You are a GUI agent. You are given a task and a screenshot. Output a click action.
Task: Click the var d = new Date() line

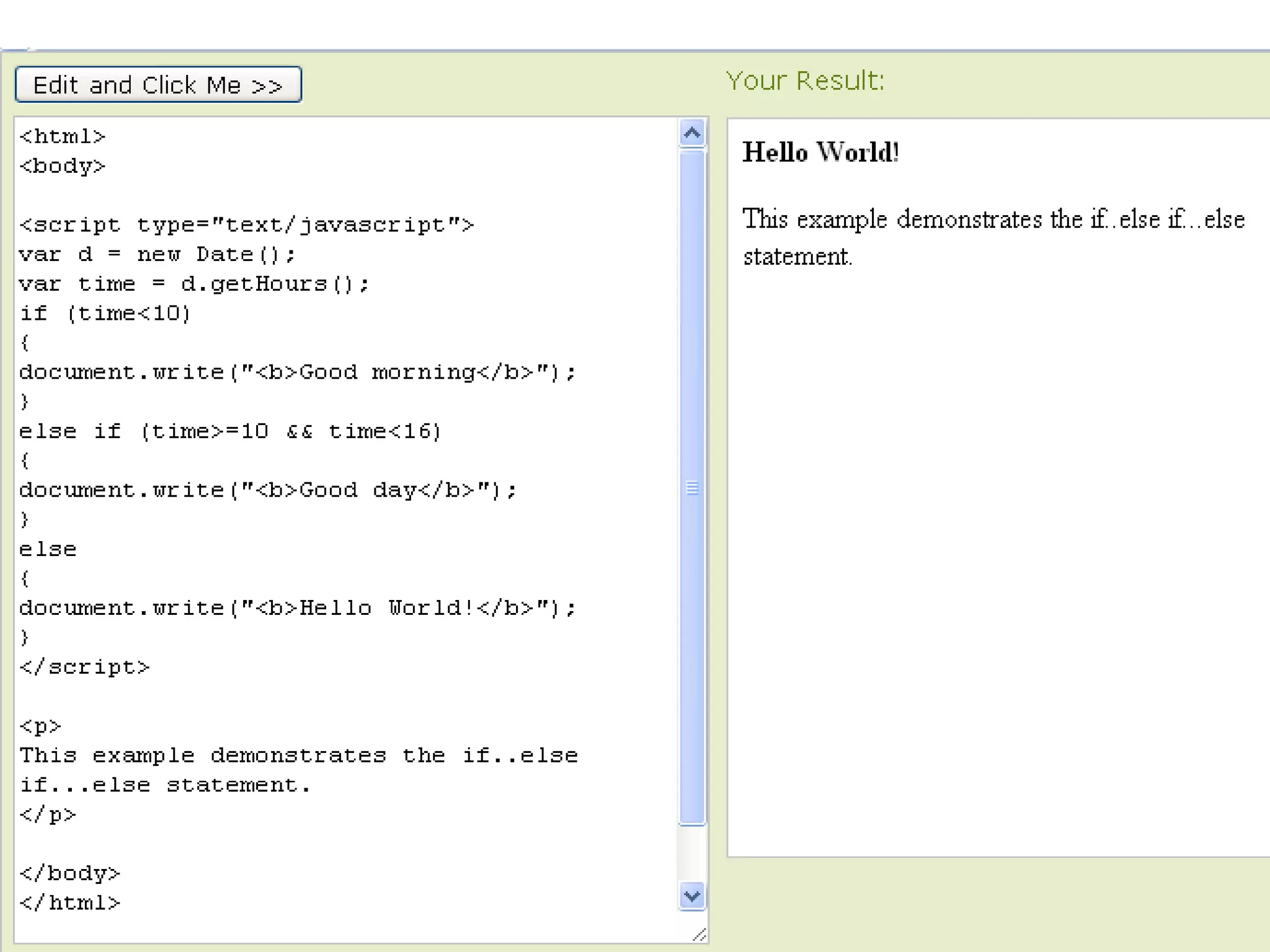[158, 254]
